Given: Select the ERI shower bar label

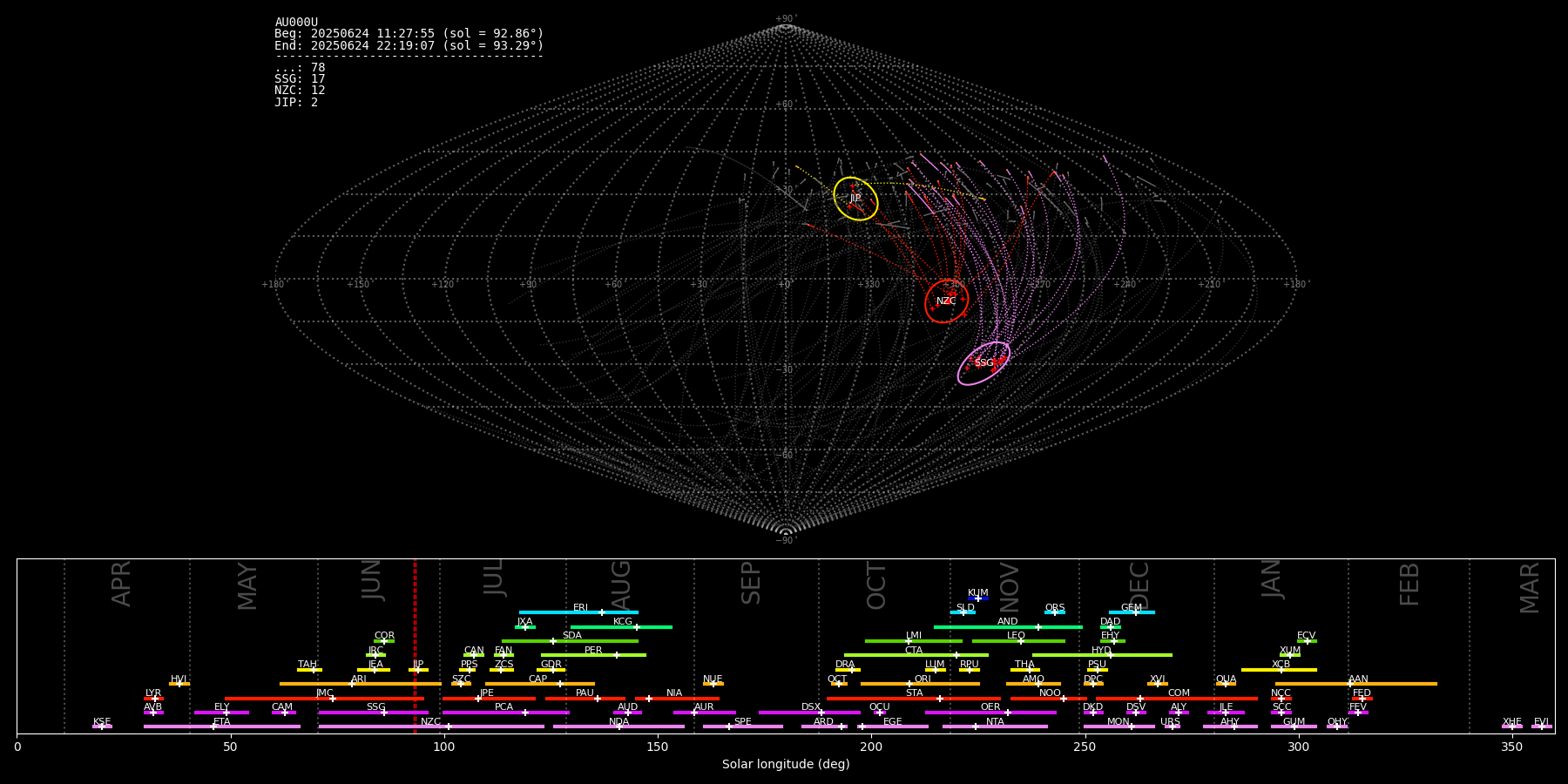Looking at the screenshot, I should point(580,608).
